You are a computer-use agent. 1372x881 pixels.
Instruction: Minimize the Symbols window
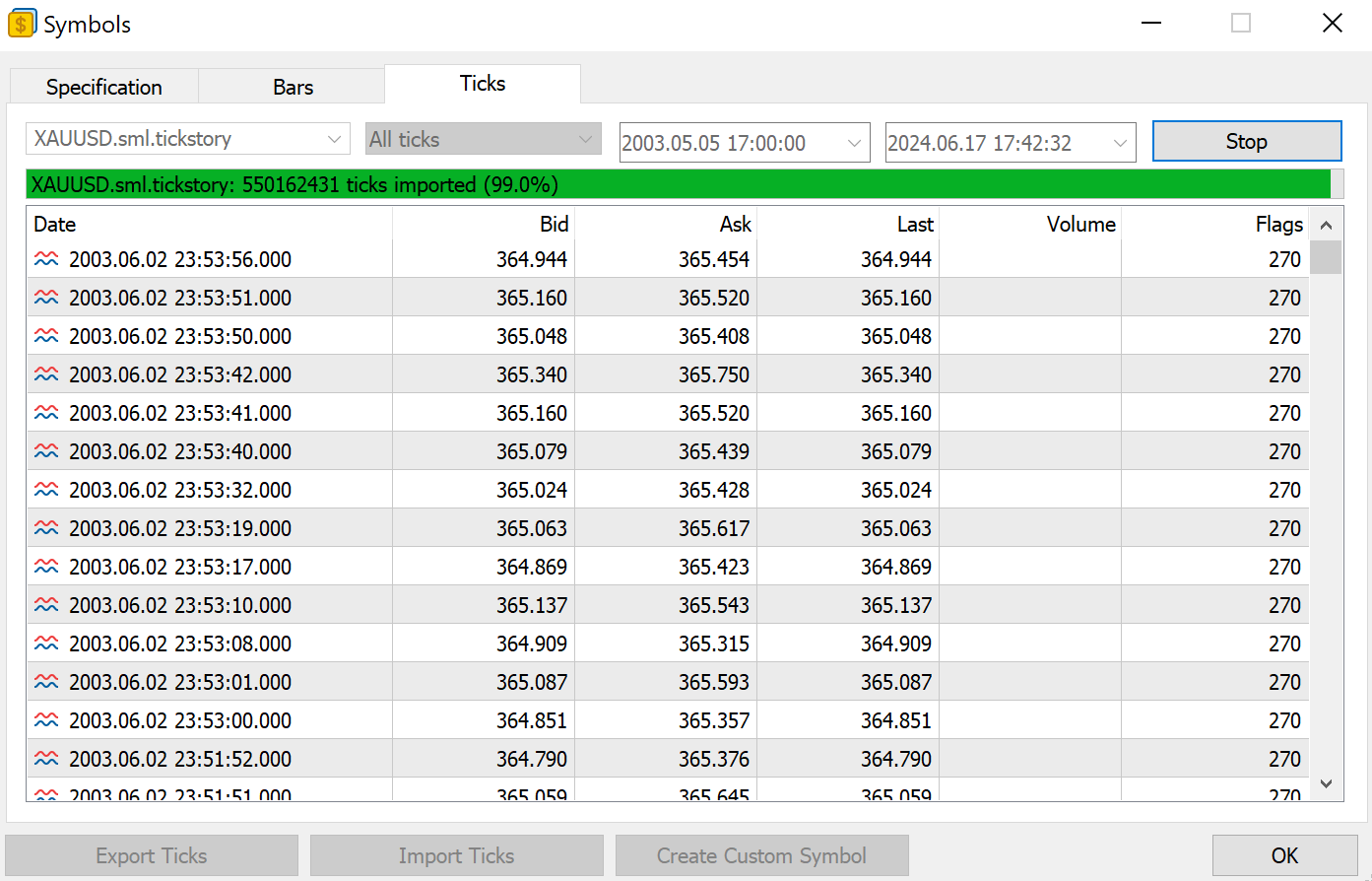[x=1150, y=23]
